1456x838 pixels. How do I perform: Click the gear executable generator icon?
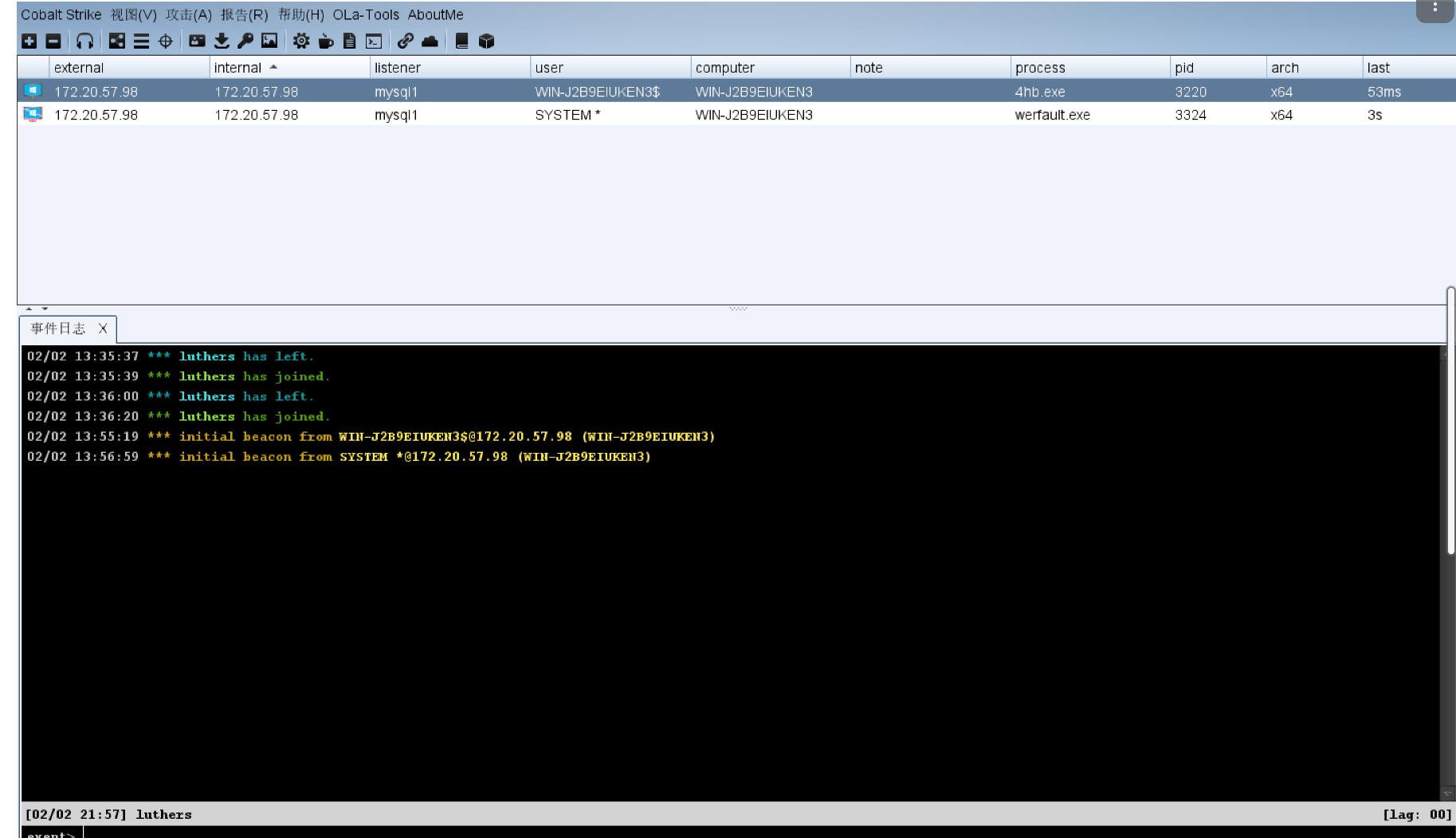[x=301, y=41]
